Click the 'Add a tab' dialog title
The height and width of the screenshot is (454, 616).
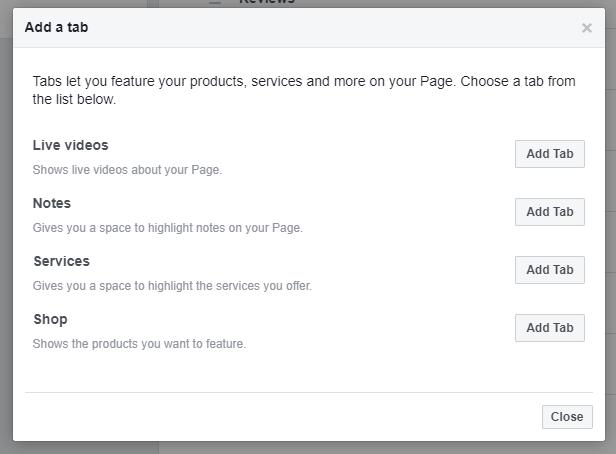[57, 27]
